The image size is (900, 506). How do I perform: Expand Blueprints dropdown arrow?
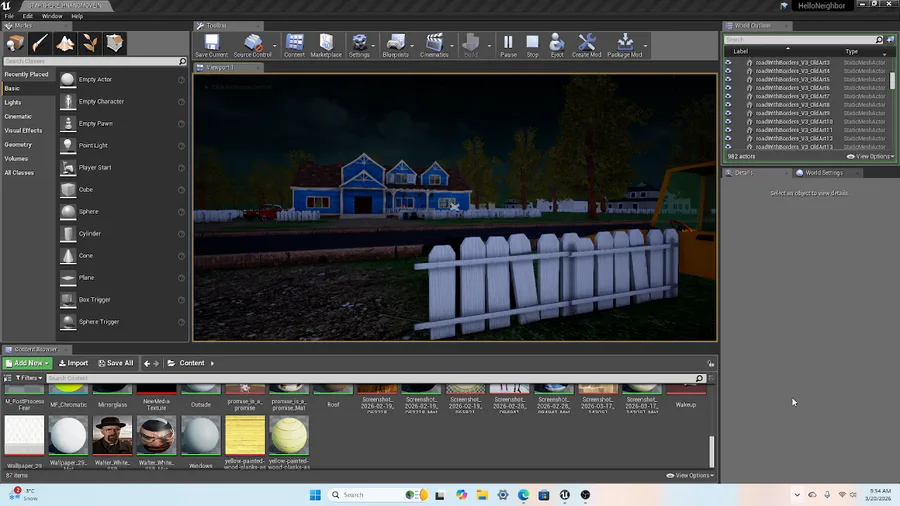[412, 46]
